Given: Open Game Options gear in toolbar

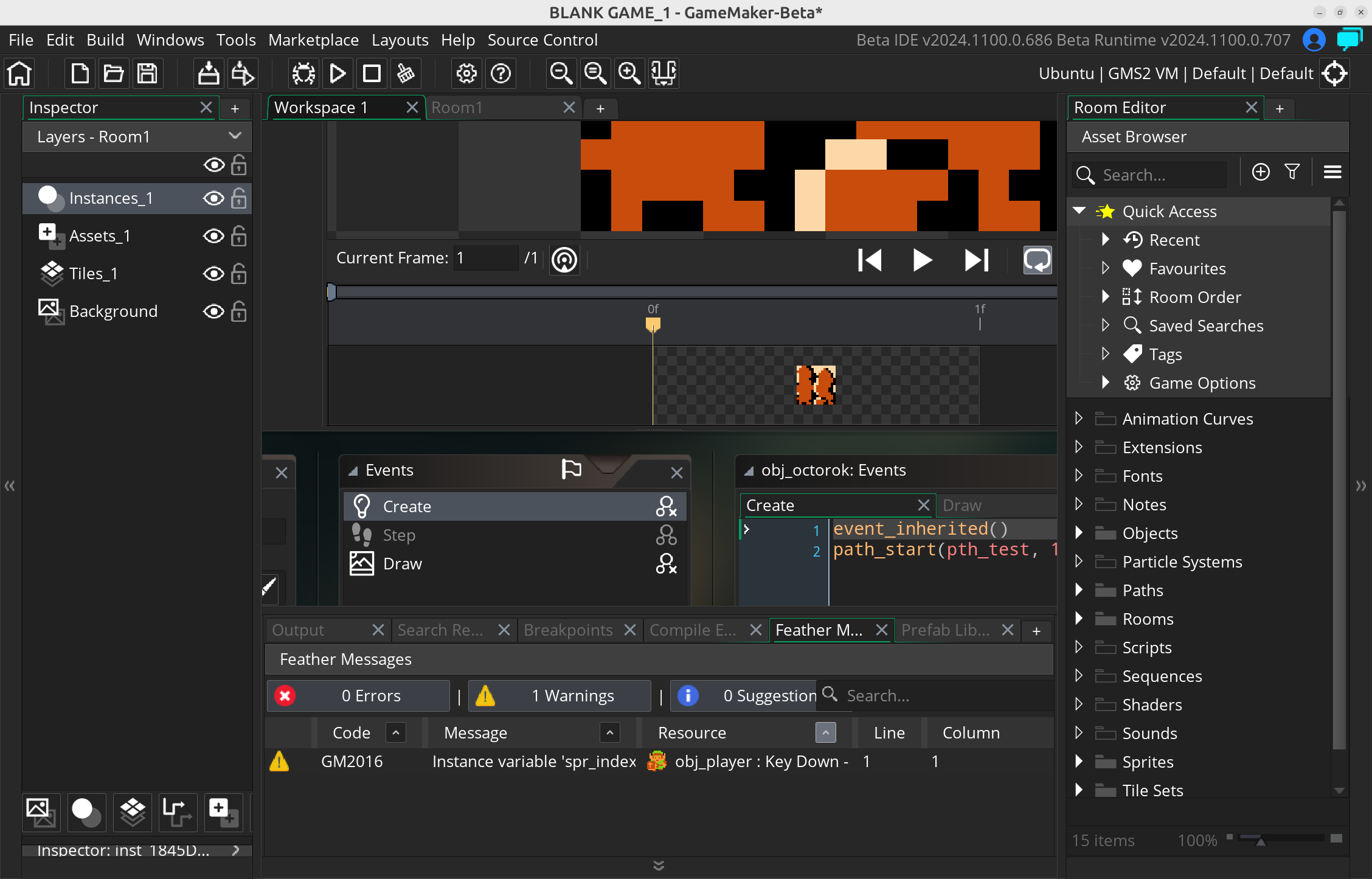Looking at the screenshot, I should [x=466, y=74].
